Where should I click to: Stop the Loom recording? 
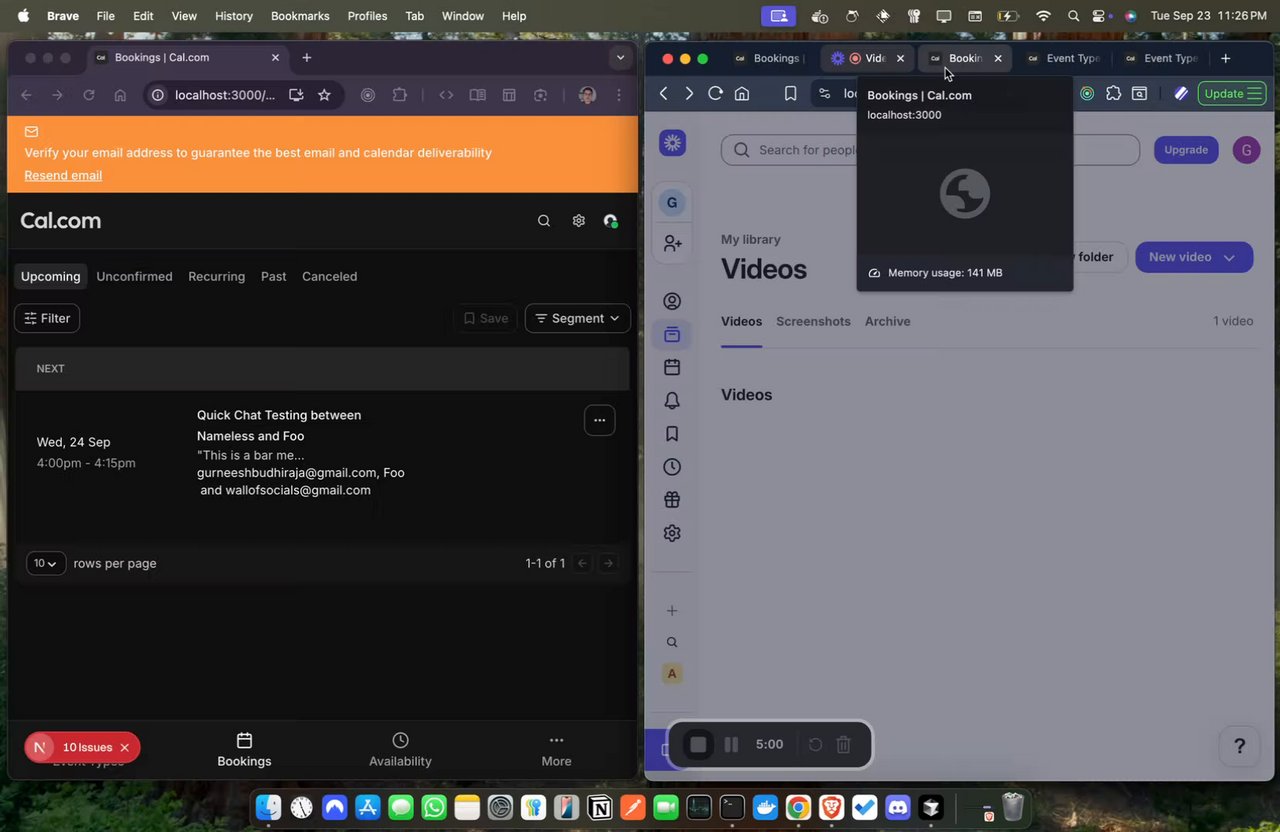(698, 744)
